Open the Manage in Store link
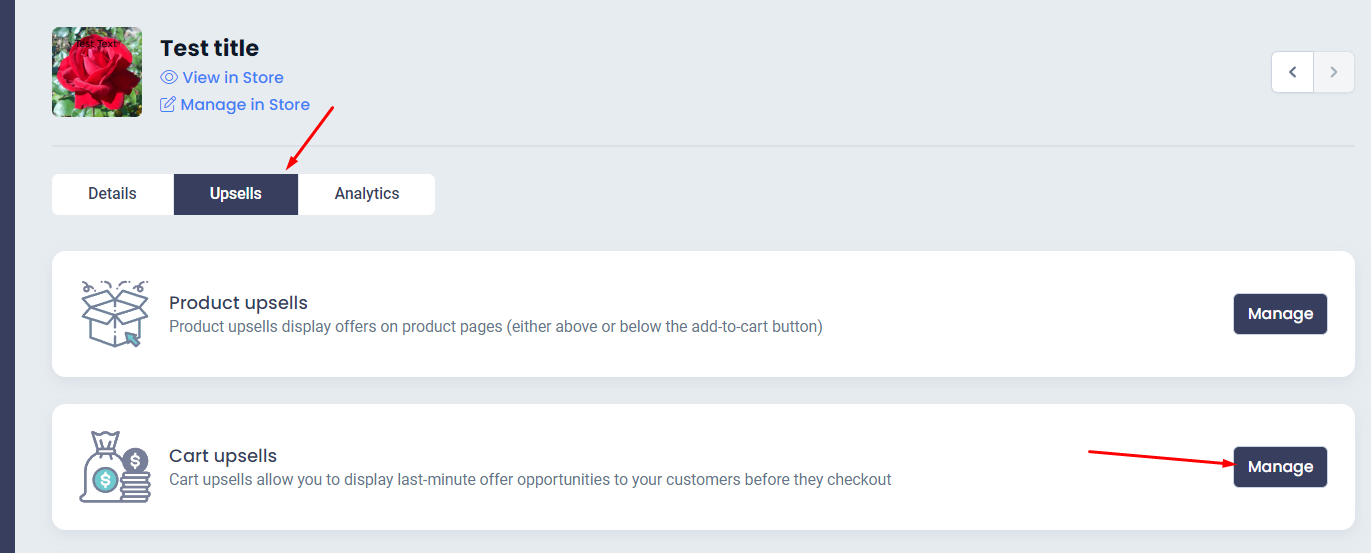The height and width of the screenshot is (553, 1371). 245,104
